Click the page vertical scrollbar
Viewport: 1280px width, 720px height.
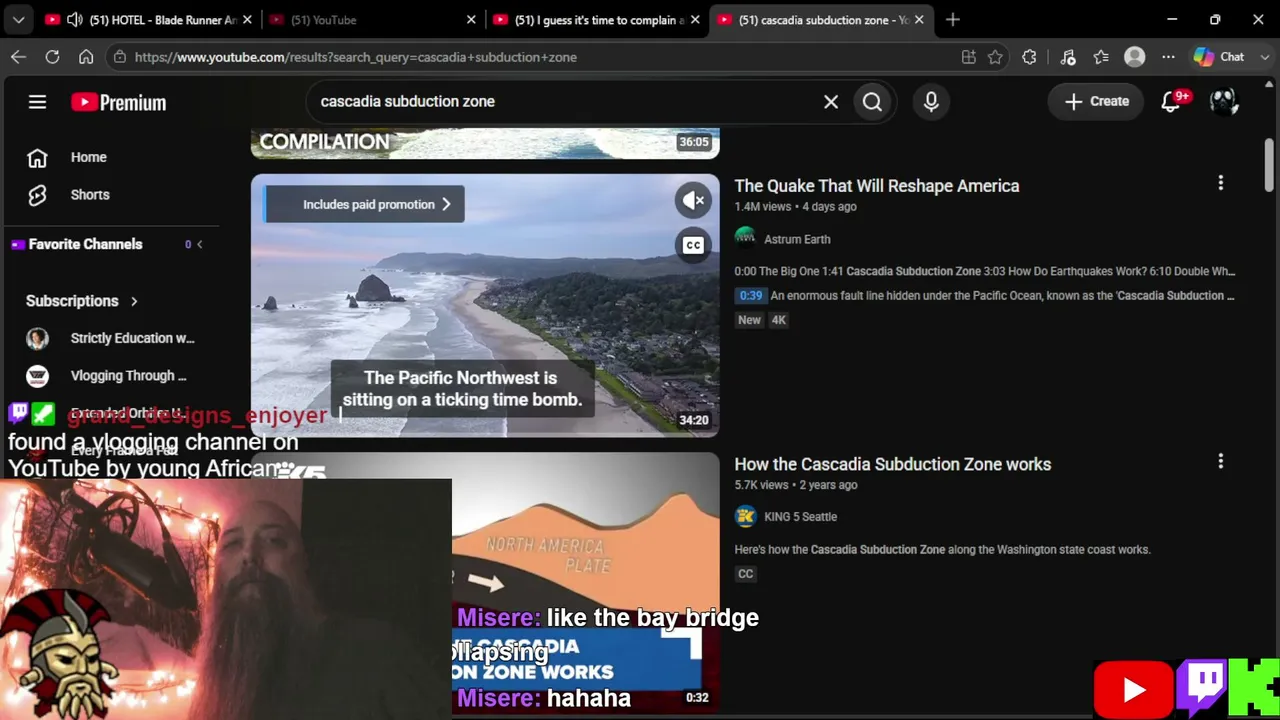click(x=1269, y=165)
